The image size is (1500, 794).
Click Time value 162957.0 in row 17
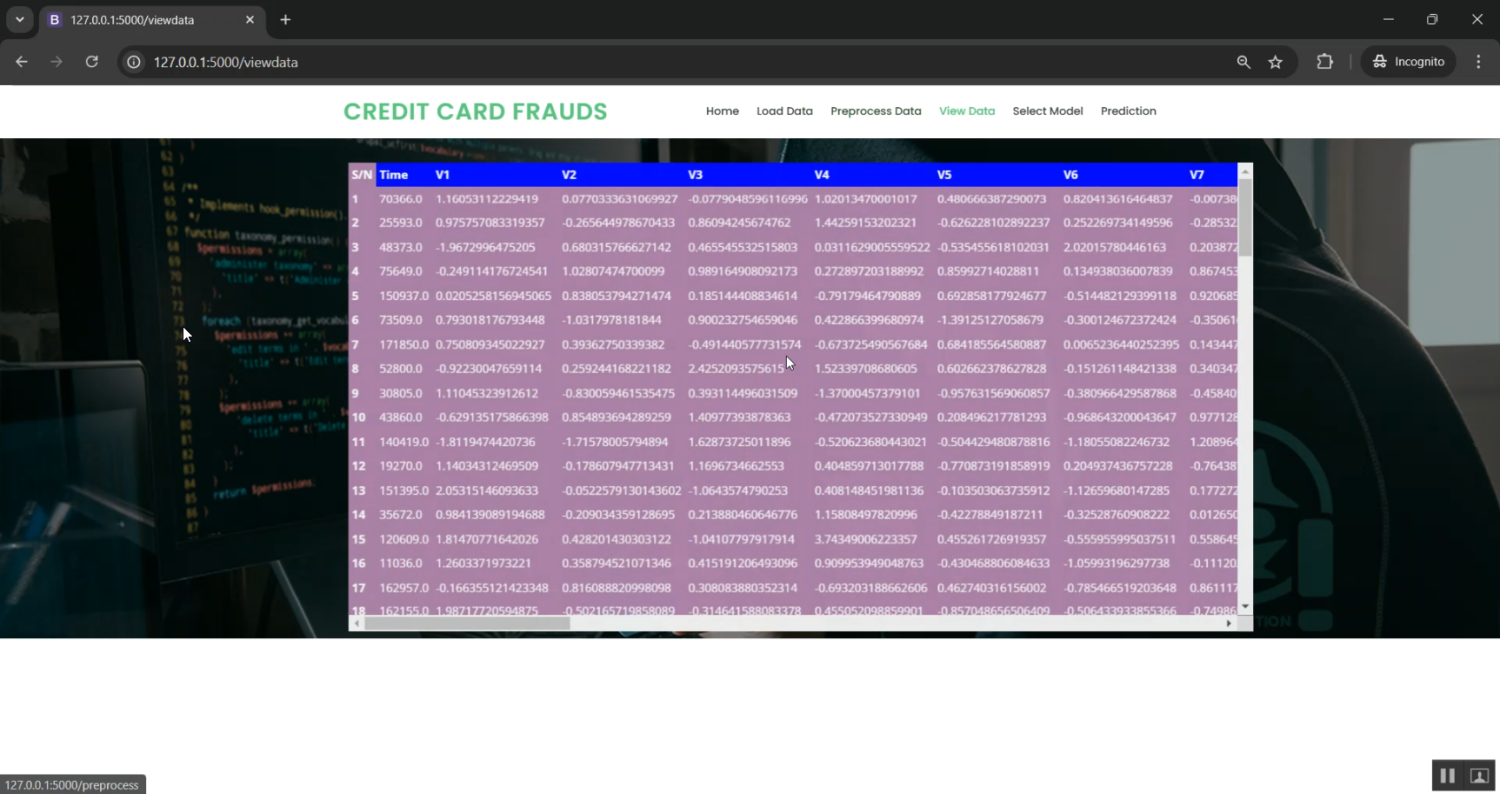(404, 587)
